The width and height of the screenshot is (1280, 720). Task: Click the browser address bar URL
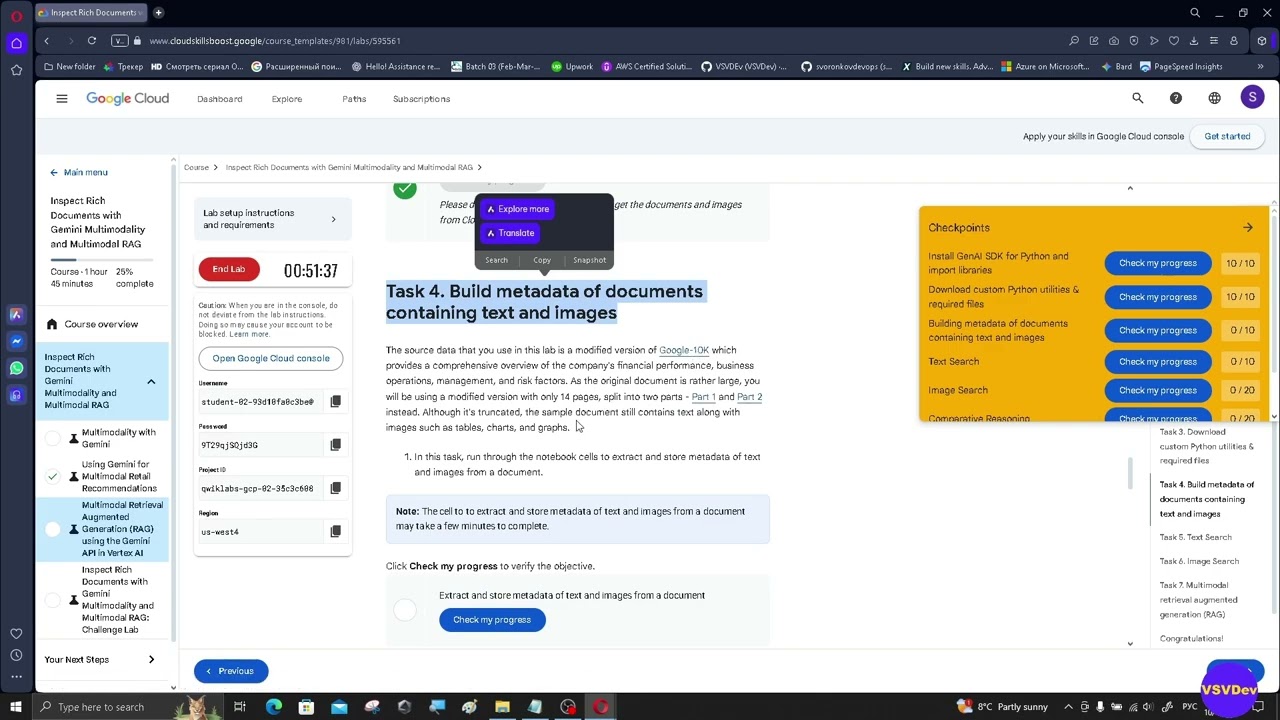click(x=275, y=41)
